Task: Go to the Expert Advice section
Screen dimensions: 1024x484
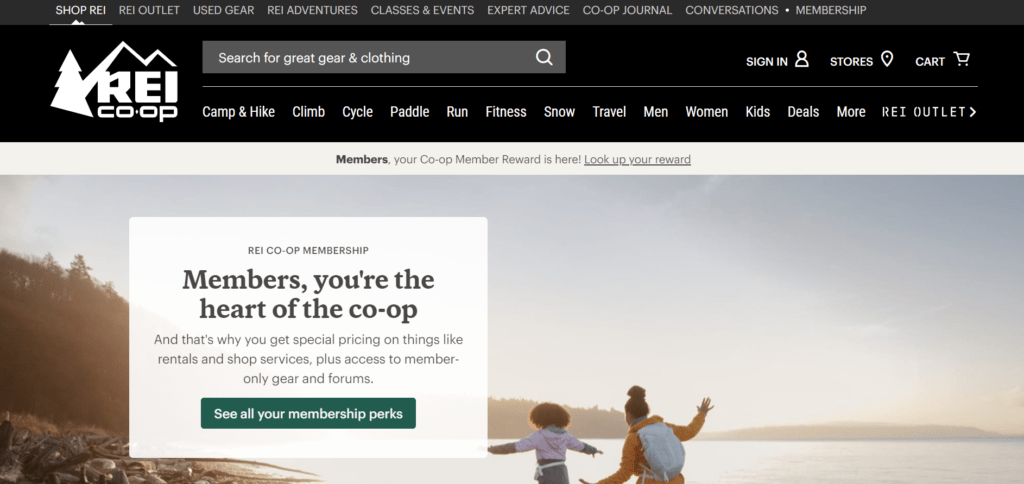Action: 528,10
